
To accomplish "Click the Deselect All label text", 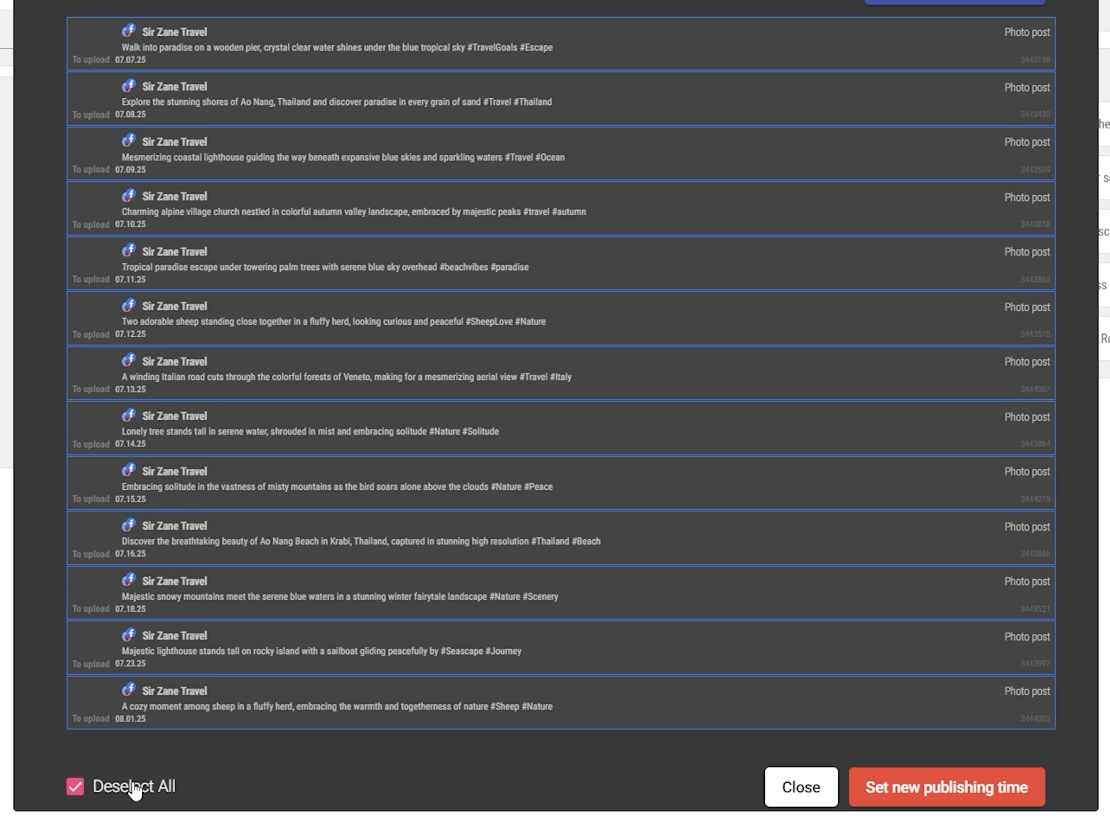I will 134,787.
